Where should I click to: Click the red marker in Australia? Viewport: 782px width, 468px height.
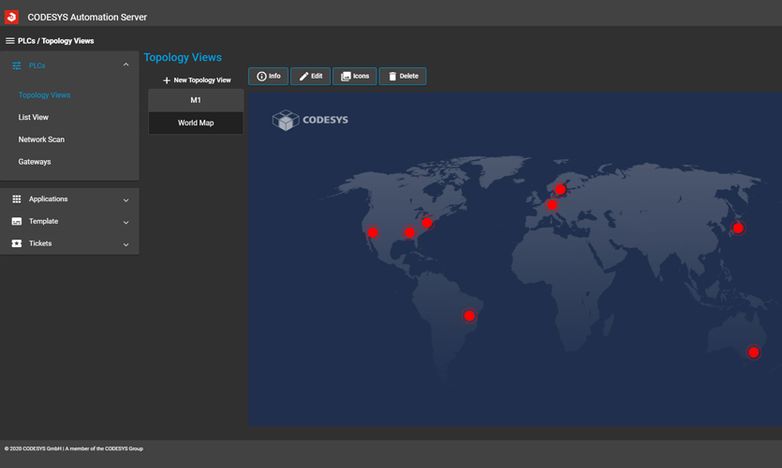point(754,352)
